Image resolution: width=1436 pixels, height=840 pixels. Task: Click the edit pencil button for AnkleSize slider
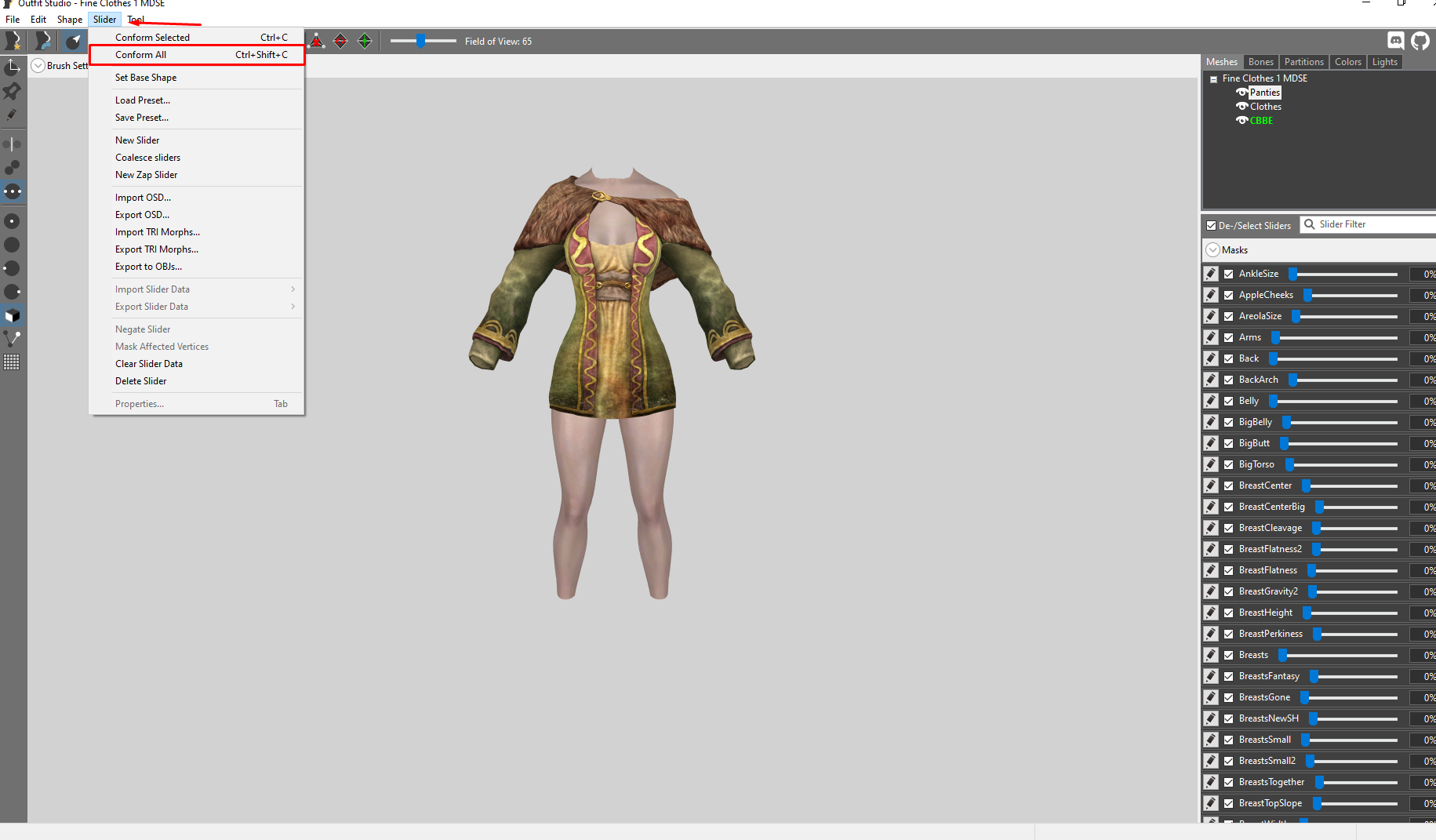[x=1211, y=274]
